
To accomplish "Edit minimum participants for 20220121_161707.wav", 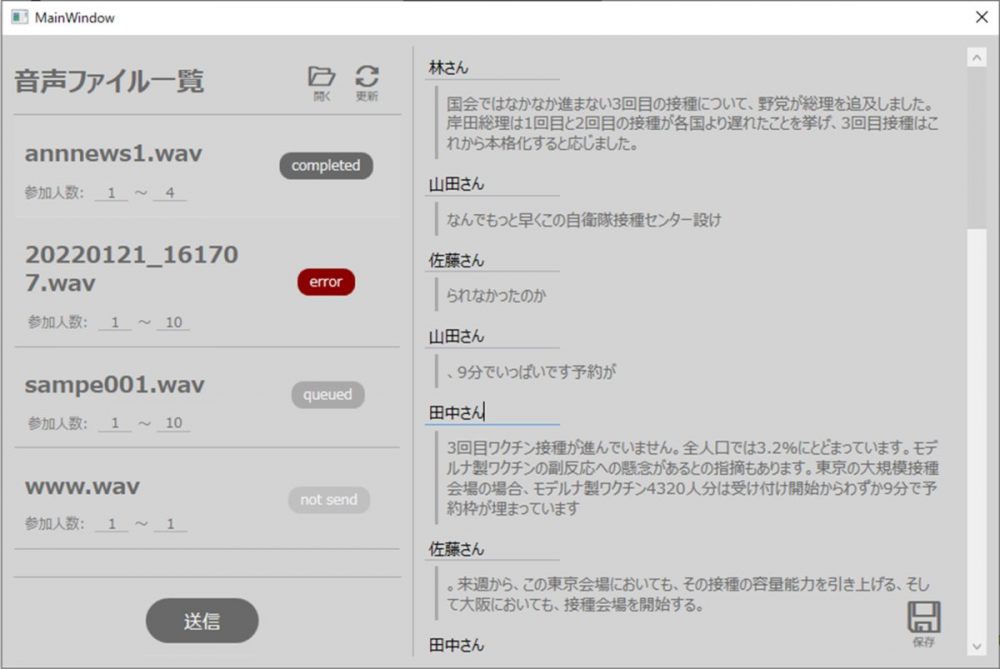I will (115, 322).
